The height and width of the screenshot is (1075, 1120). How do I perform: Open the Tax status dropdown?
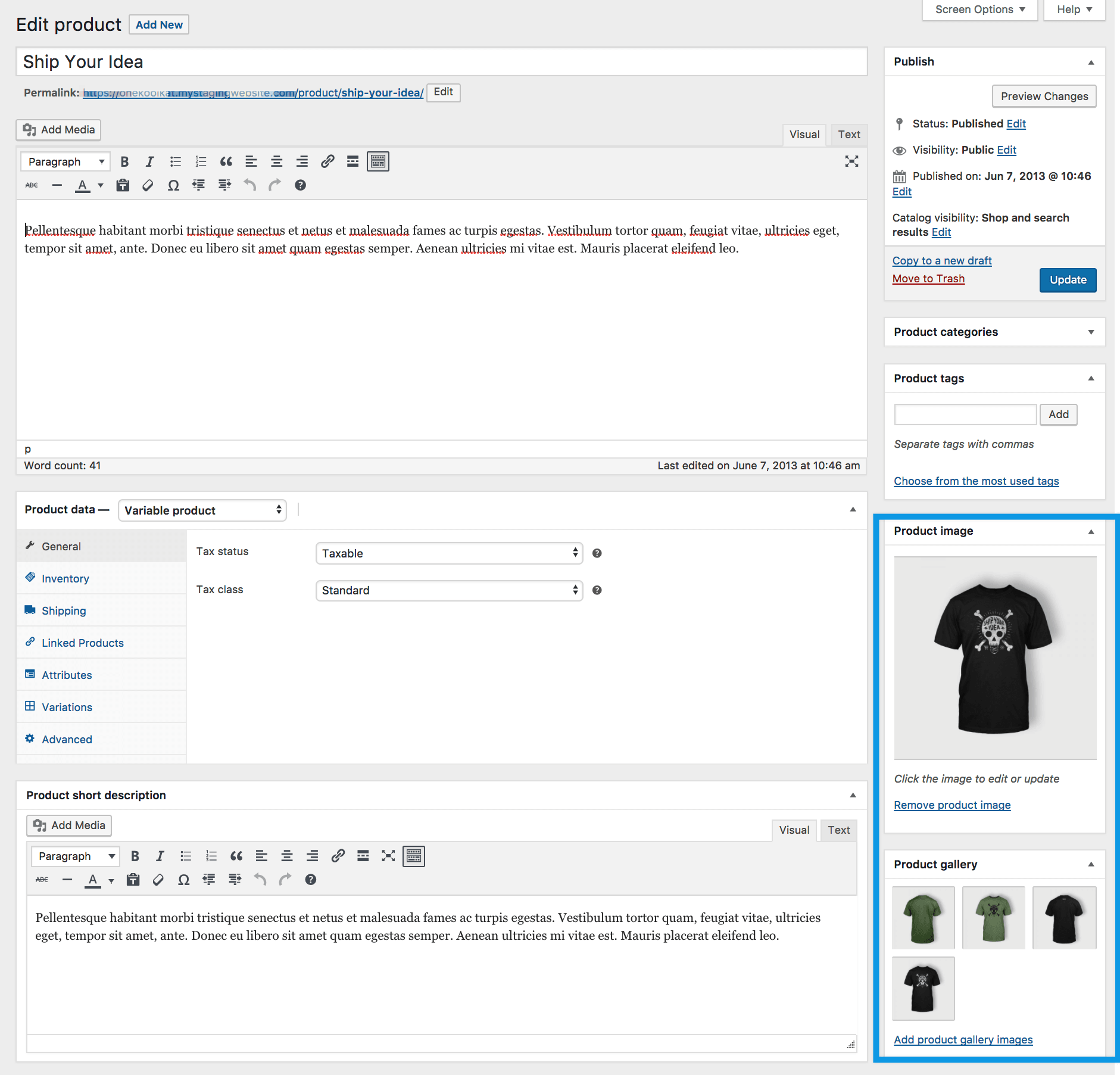click(x=448, y=553)
